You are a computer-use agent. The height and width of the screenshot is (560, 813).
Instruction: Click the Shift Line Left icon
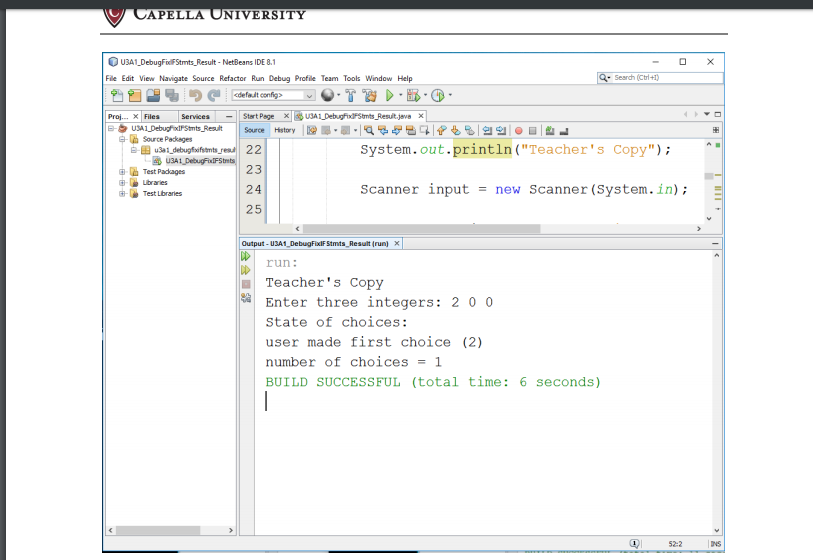[x=487, y=130]
